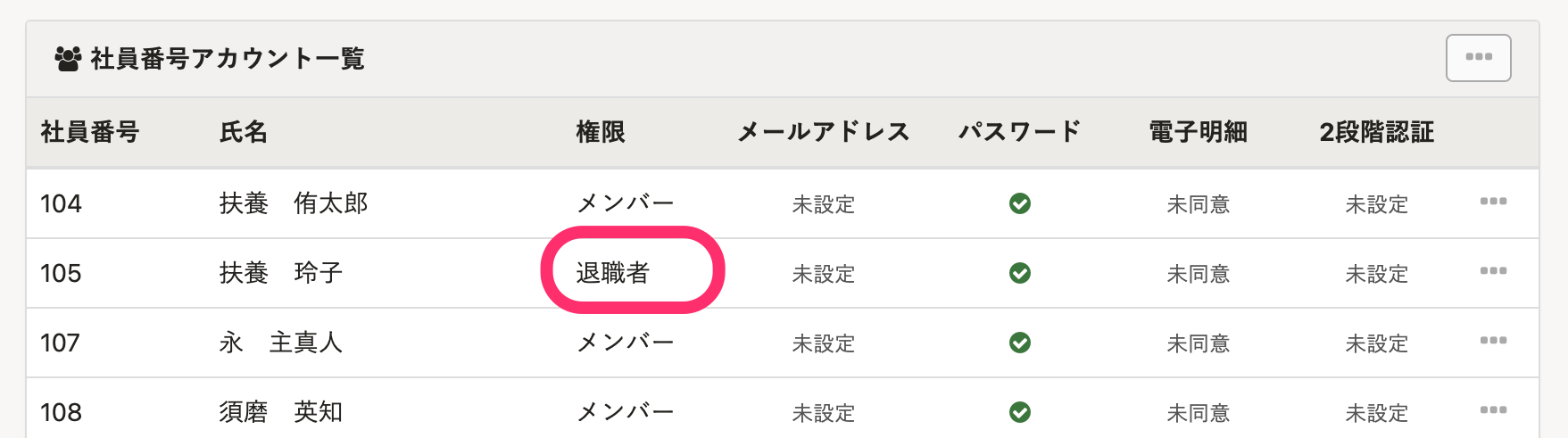Click the green password checkmark for 104
The image size is (1568, 438).
1020,203
